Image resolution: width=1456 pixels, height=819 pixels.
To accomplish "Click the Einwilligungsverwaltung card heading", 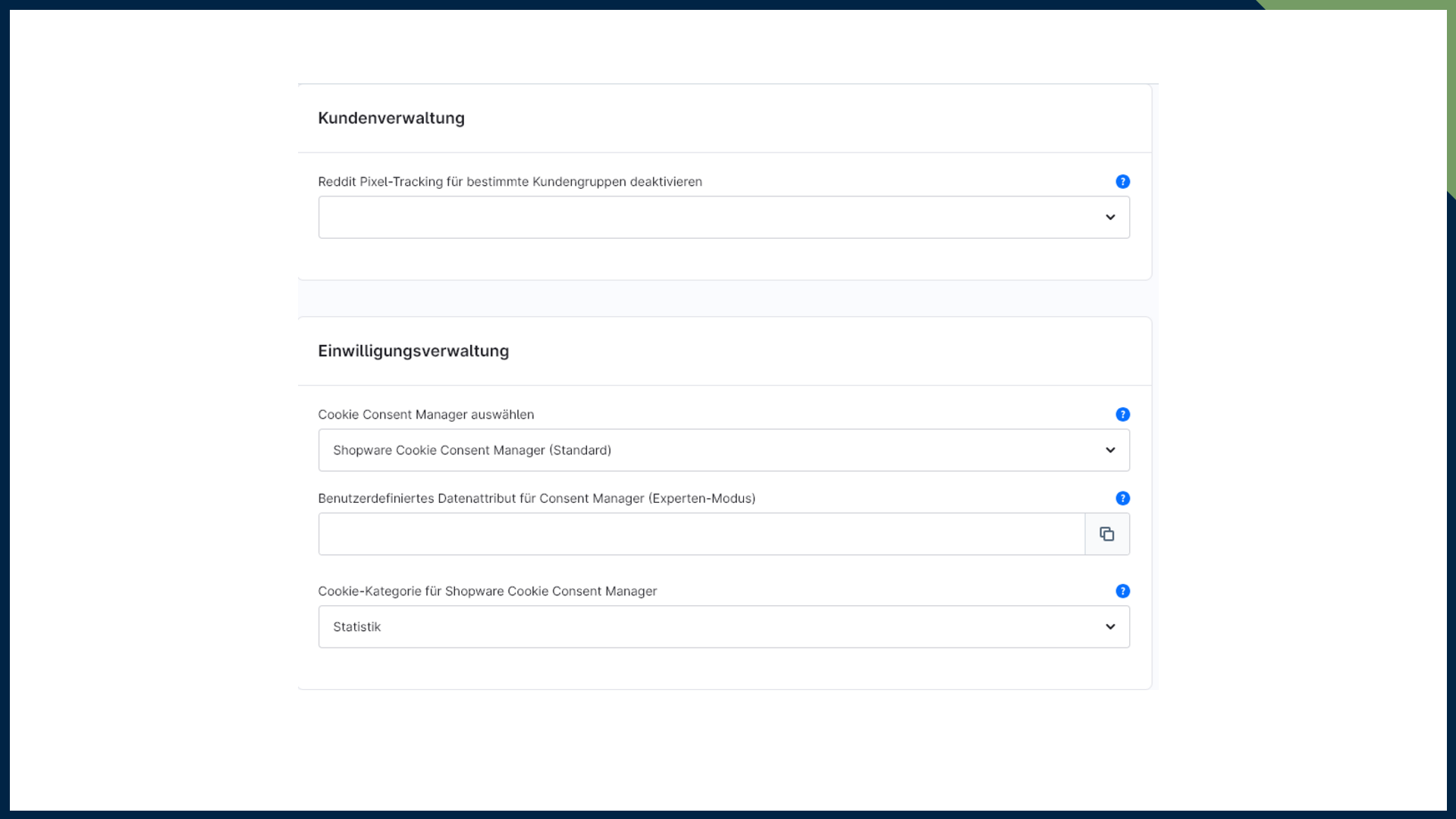I will (x=413, y=351).
